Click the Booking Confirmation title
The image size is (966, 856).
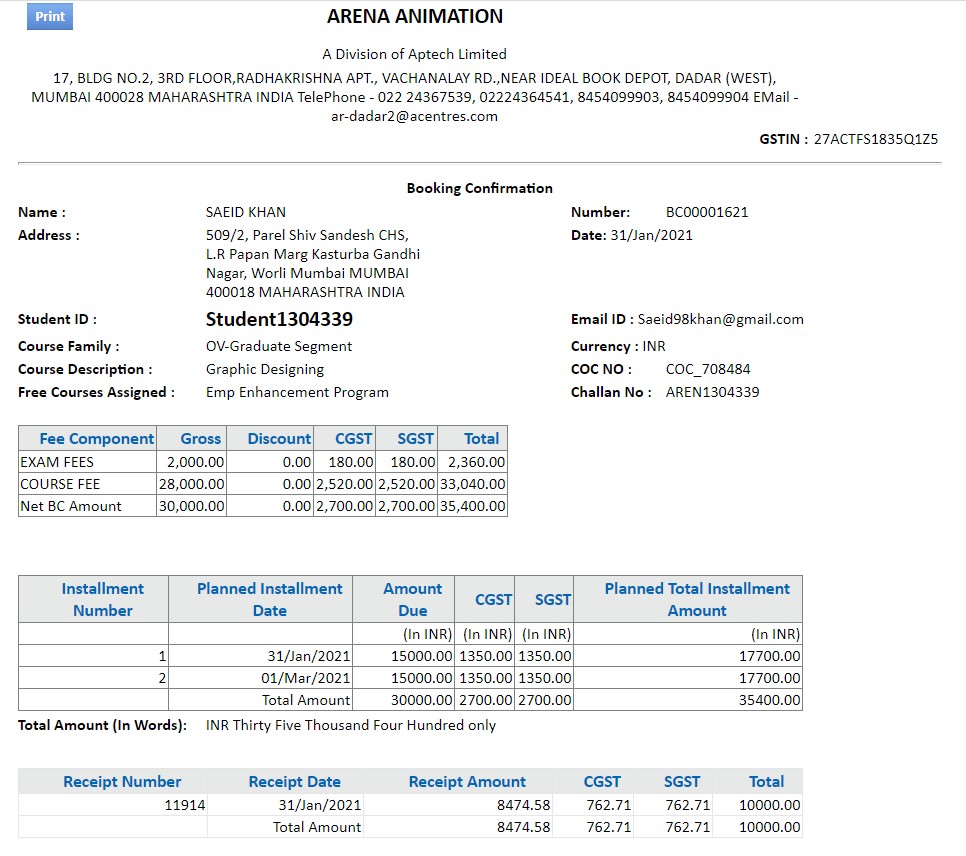pyautogui.click(x=479, y=188)
